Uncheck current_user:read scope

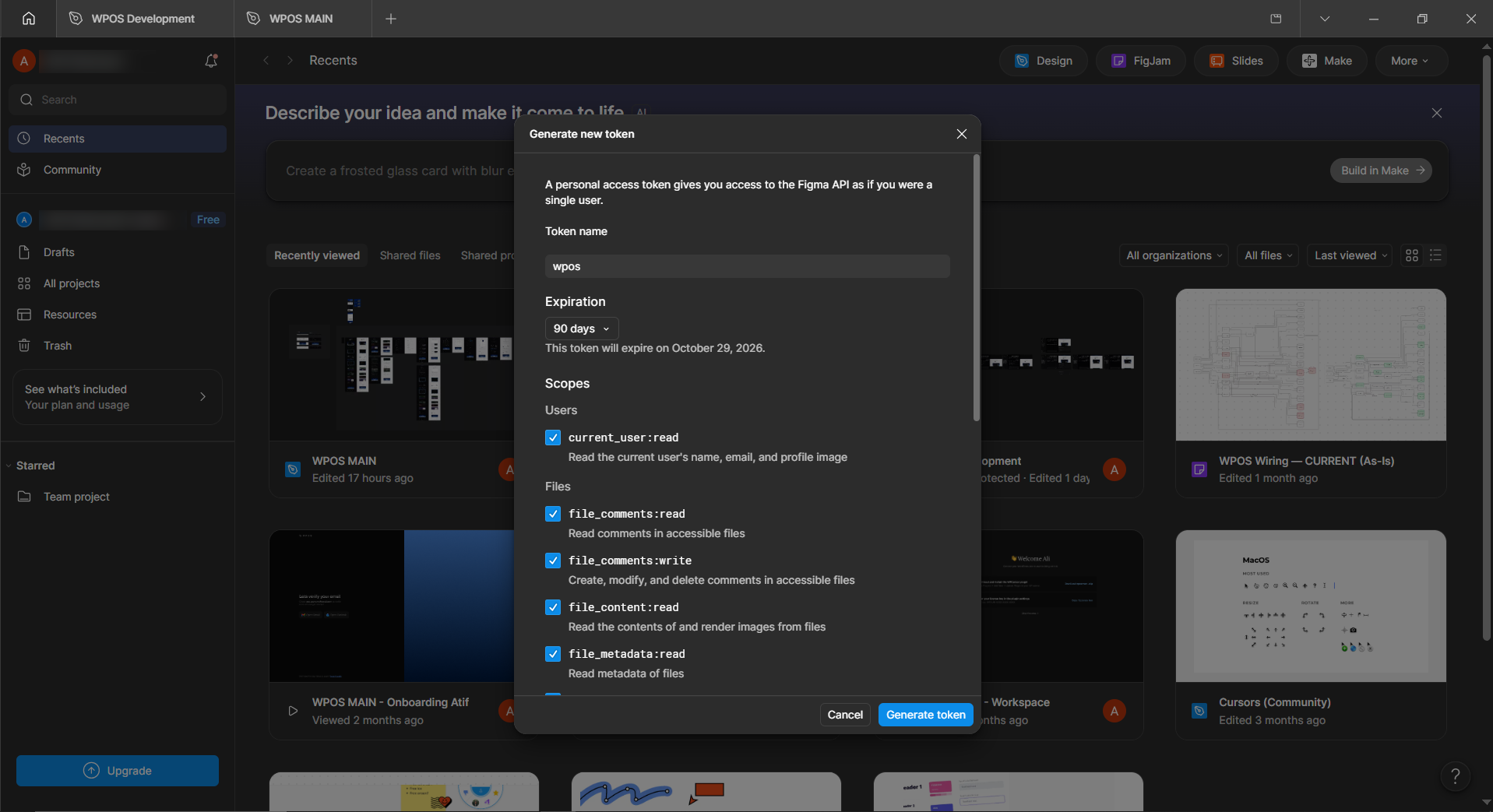(553, 438)
